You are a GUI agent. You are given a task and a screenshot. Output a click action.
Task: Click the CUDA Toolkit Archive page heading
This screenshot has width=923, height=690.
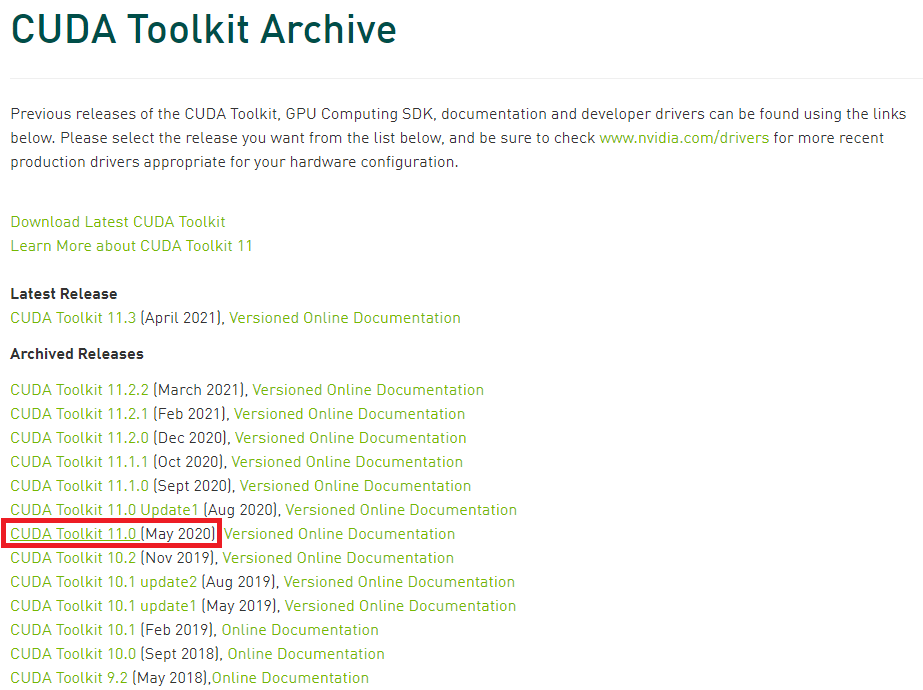pos(204,29)
